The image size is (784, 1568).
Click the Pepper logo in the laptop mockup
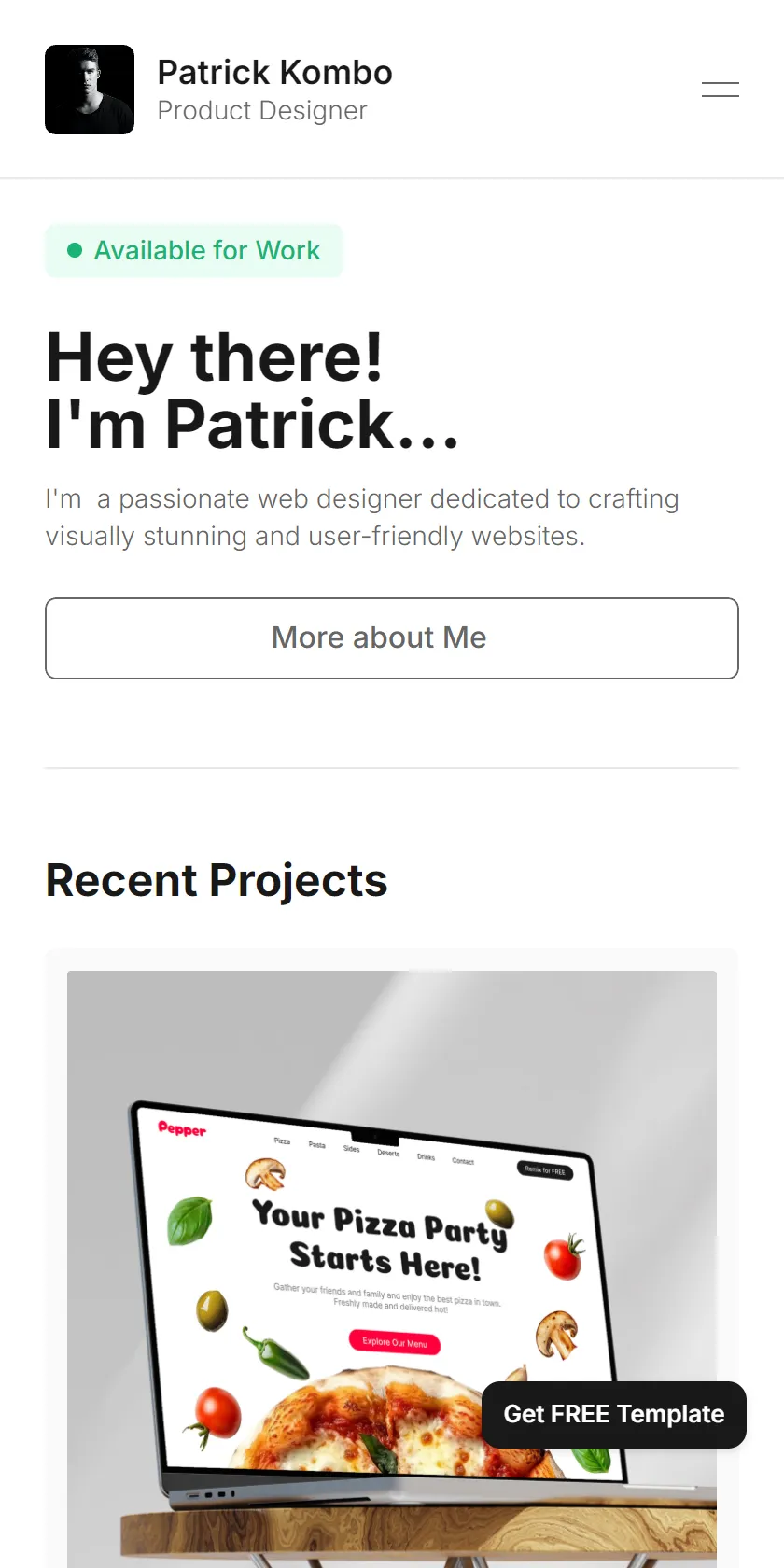tap(182, 1129)
